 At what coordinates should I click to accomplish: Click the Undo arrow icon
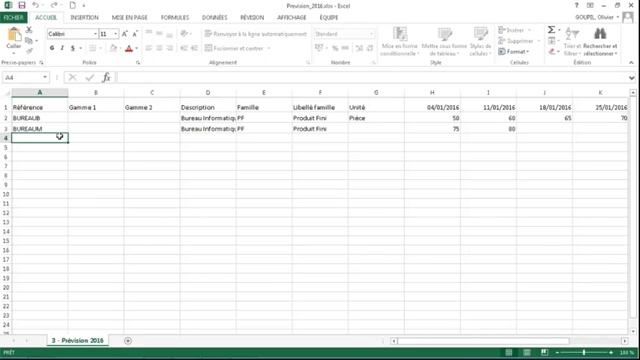[x=36, y=5]
